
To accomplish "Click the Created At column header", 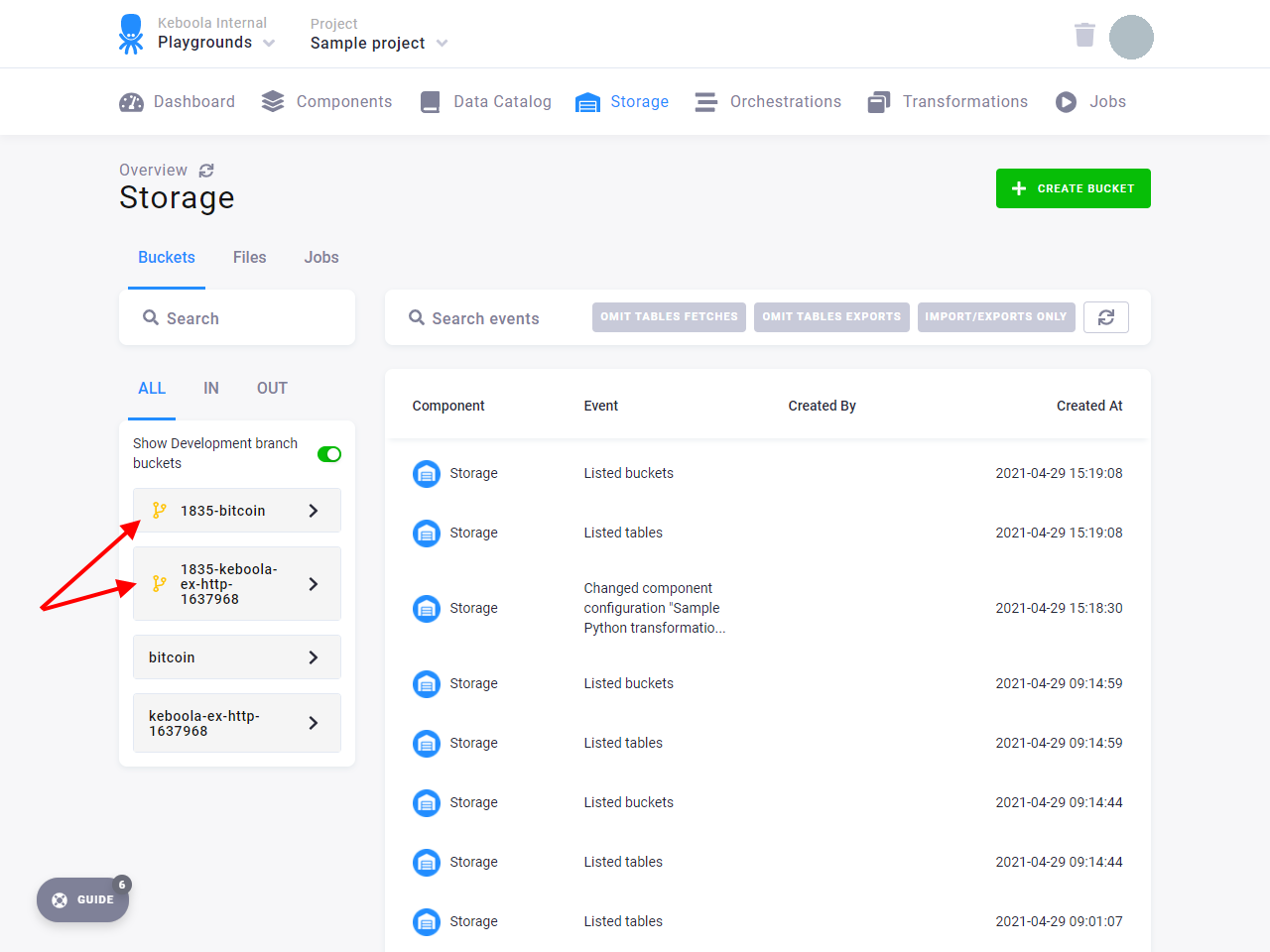I will [1089, 406].
